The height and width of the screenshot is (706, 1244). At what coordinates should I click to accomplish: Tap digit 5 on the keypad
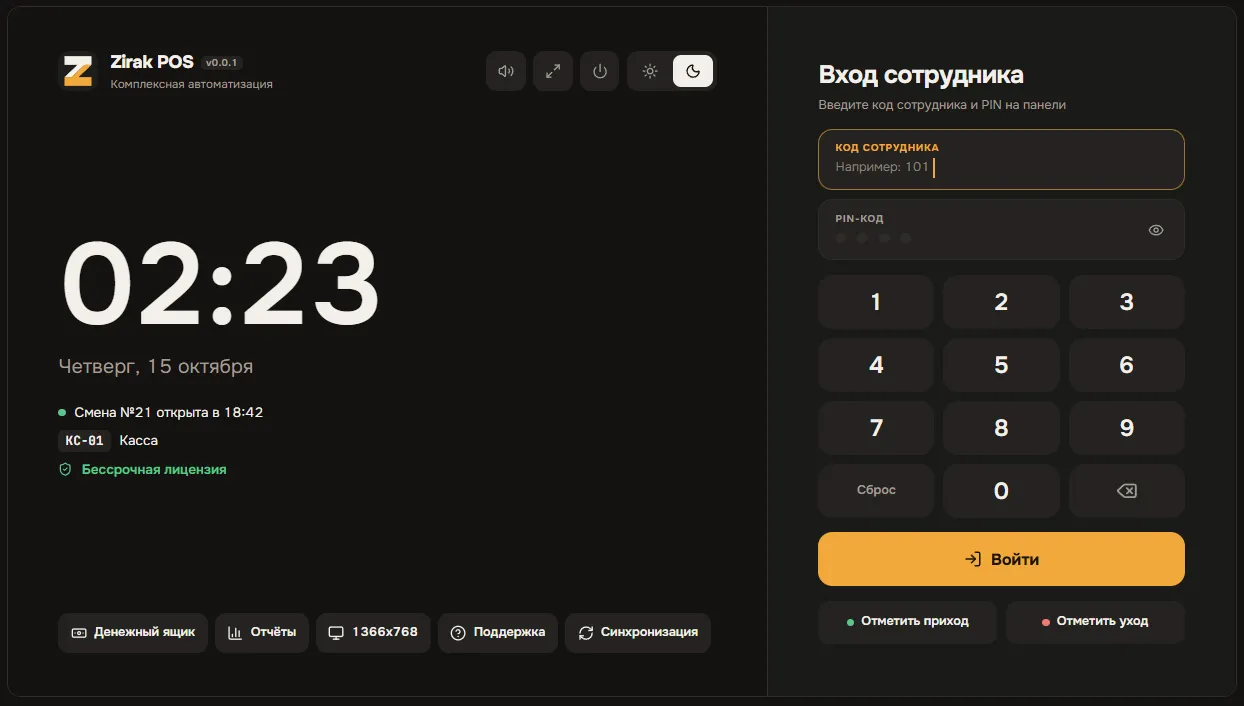pyautogui.click(x=1001, y=365)
